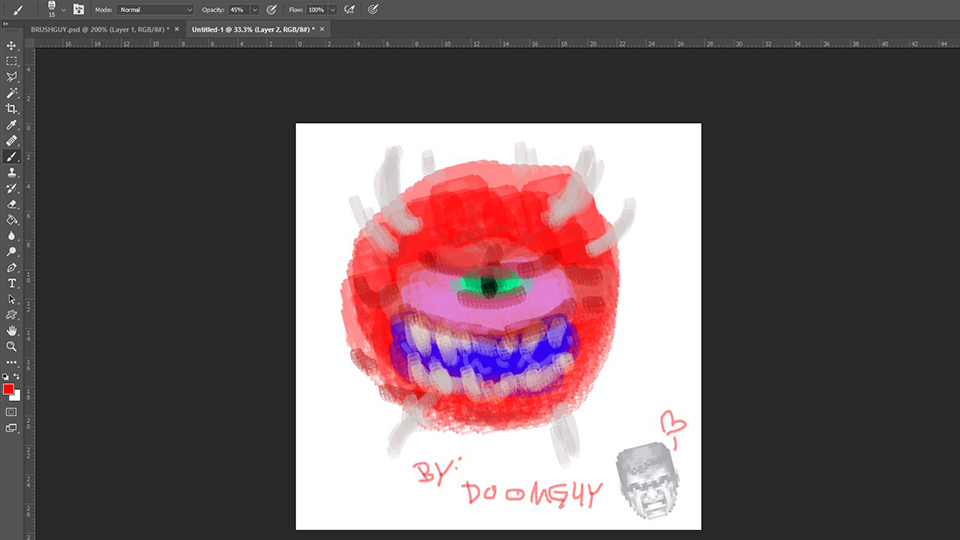Screen dimensions: 960x540
Task: Select the History Brush tool
Action: click(x=11, y=189)
